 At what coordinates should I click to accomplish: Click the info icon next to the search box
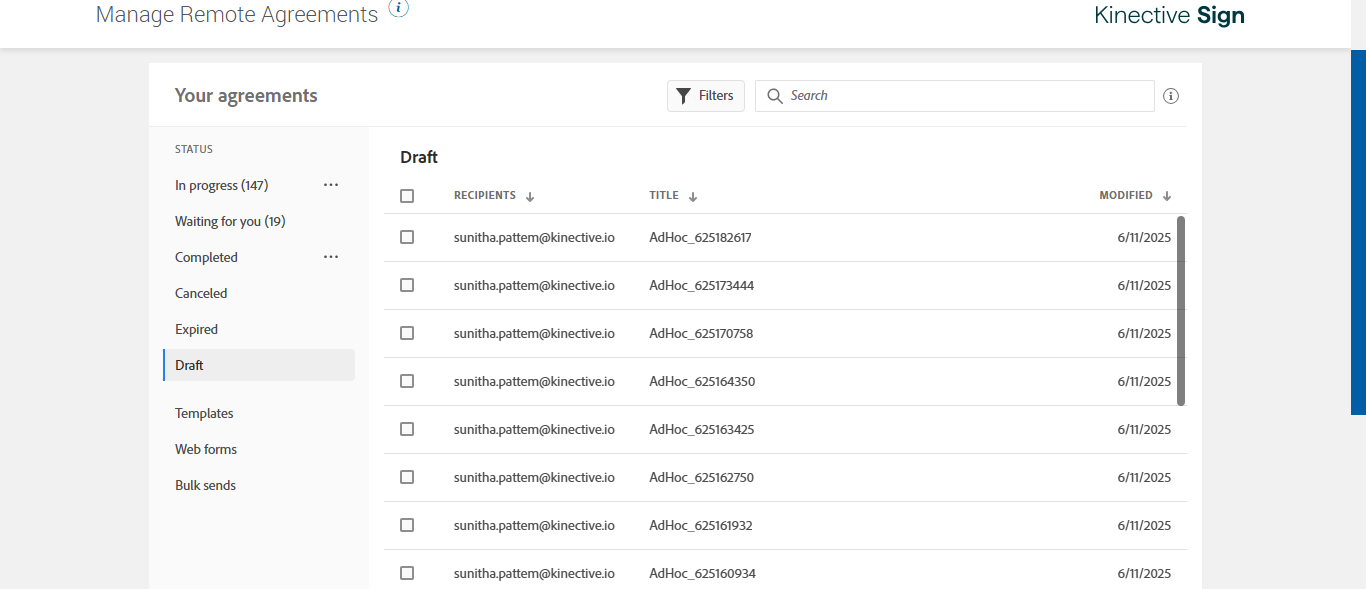point(1171,96)
